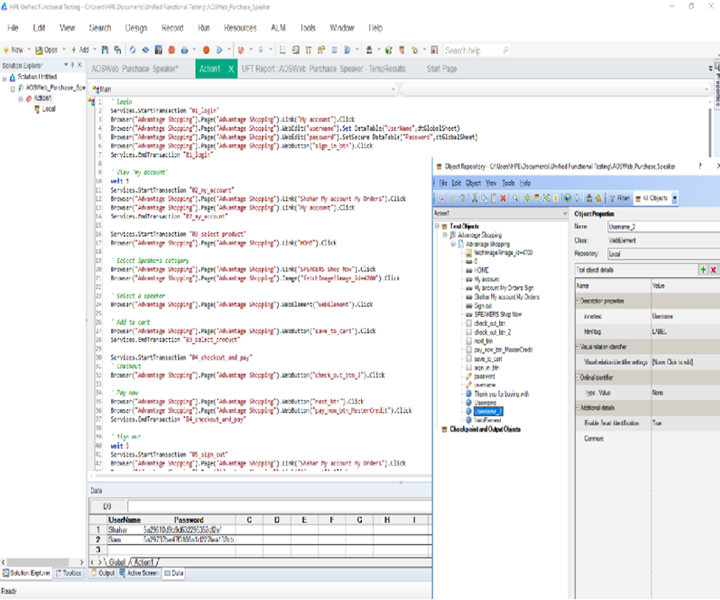Close the Action1 editor tab
Image resolution: width=720 pixels, height=600 pixels.
coord(231,69)
